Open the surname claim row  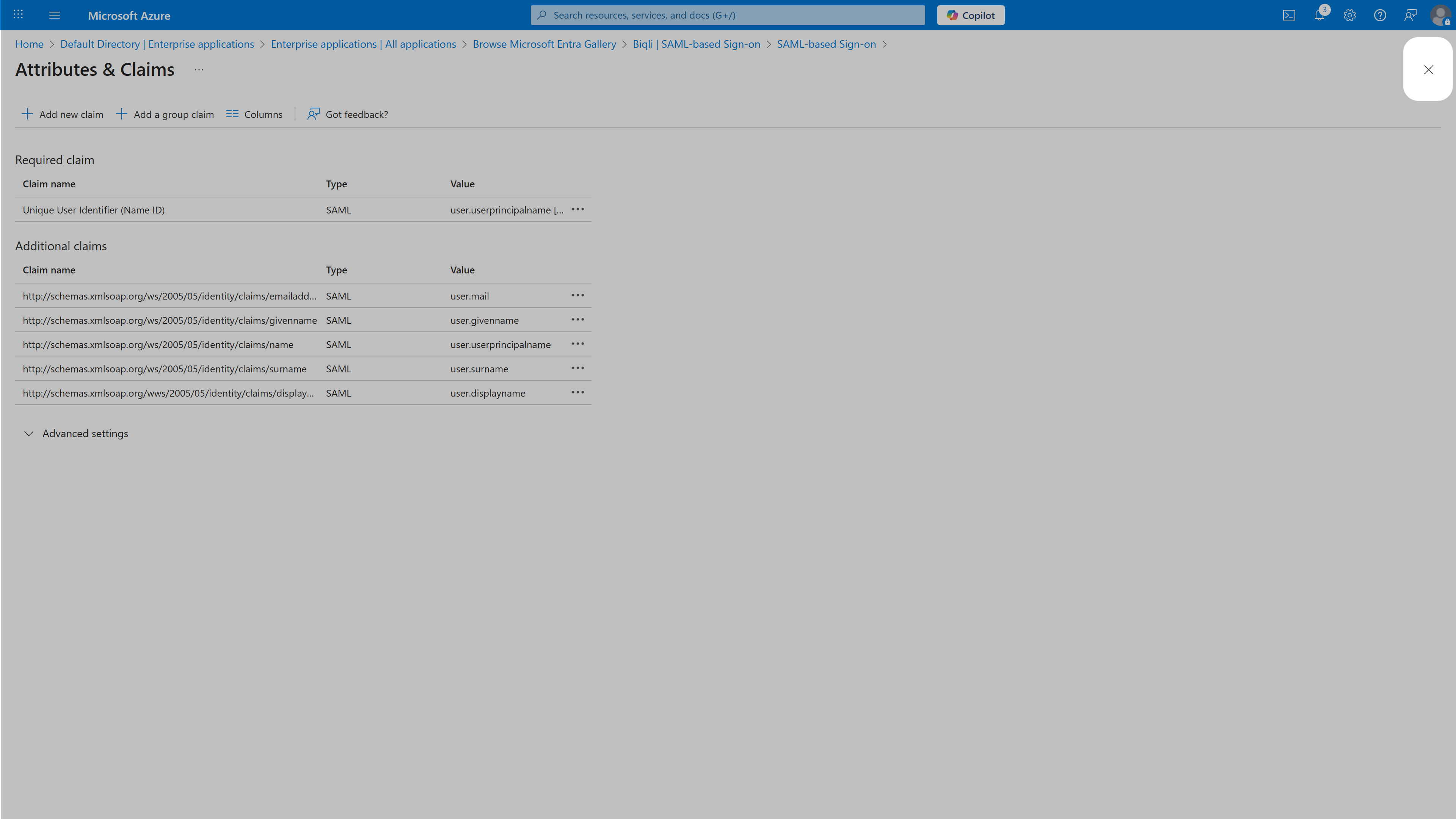click(x=303, y=369)
